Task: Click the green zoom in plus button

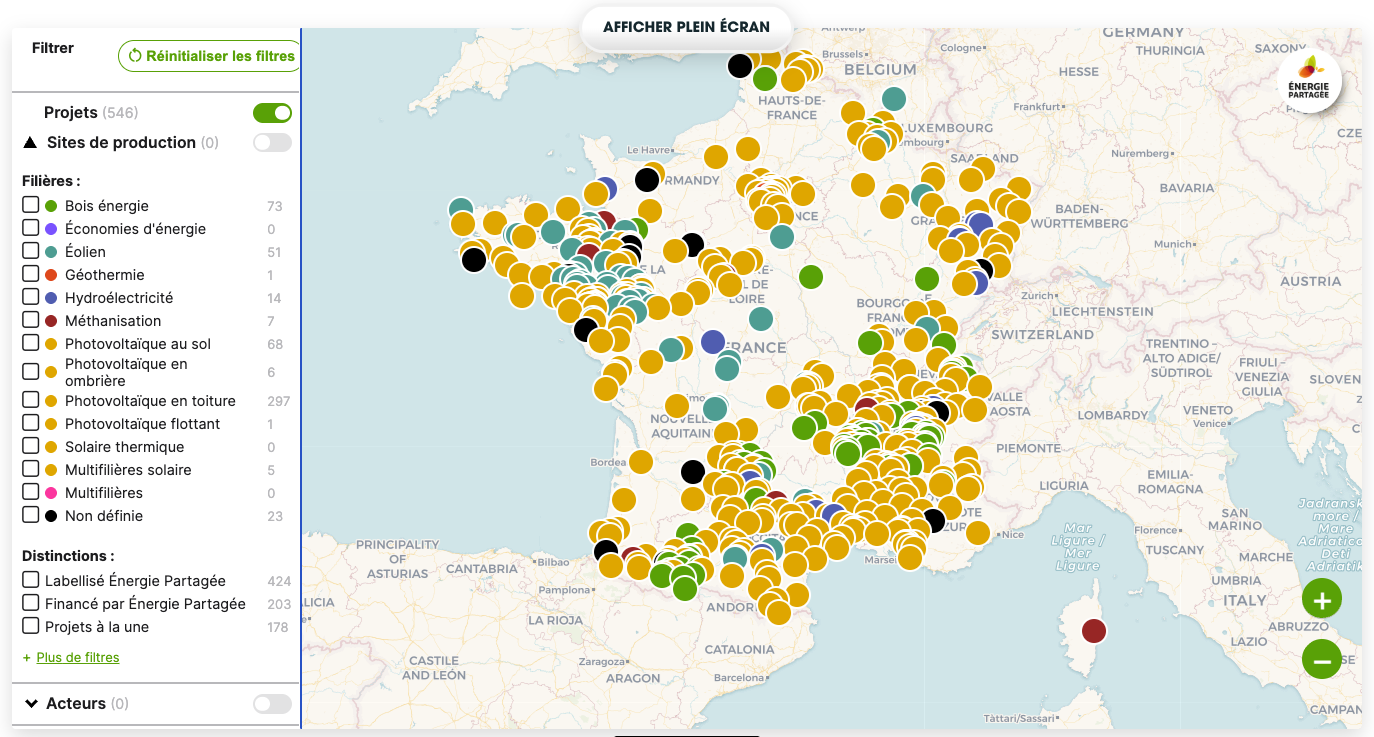Action: tap(1321, 600)
